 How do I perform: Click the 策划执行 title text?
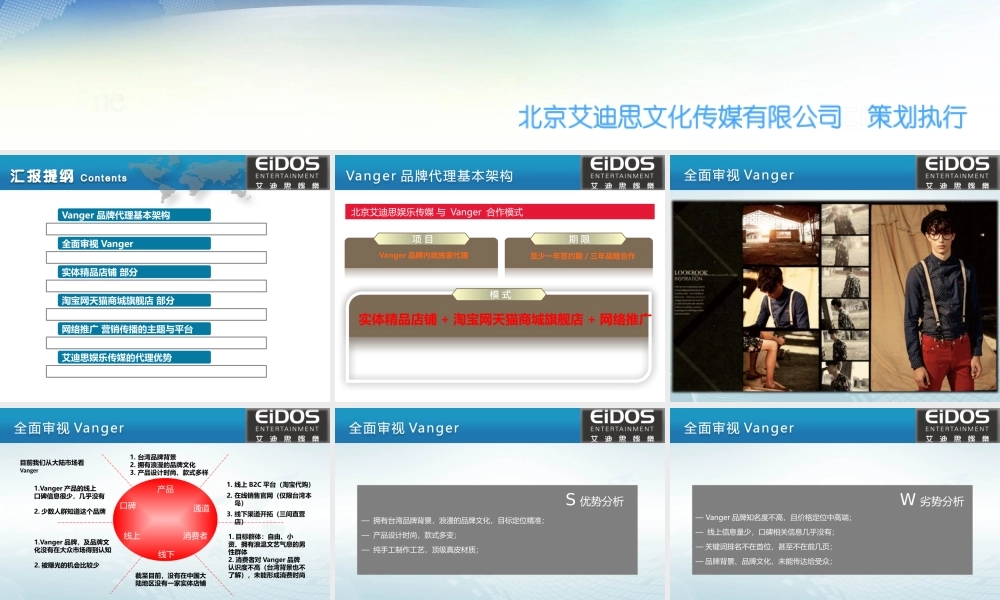916,117
